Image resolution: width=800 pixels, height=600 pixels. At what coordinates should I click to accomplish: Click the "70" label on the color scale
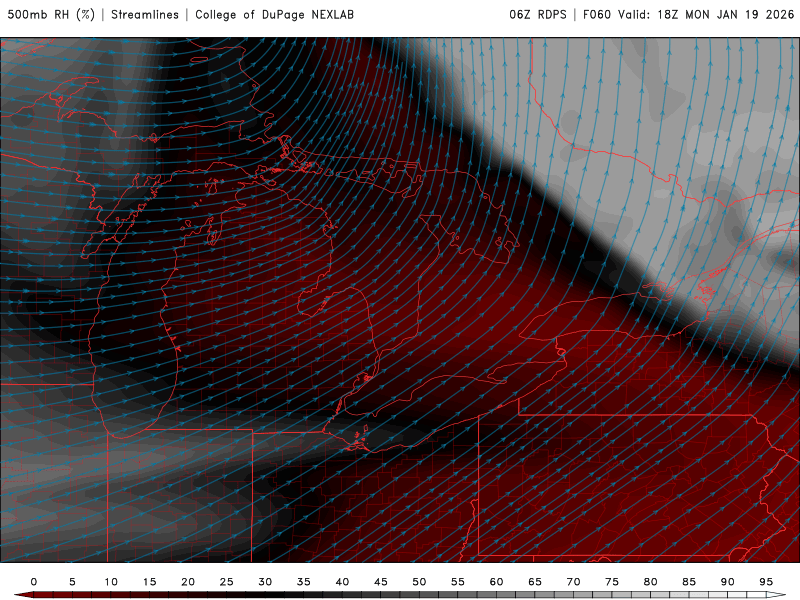pyautogui.click(x=573, y=582)
